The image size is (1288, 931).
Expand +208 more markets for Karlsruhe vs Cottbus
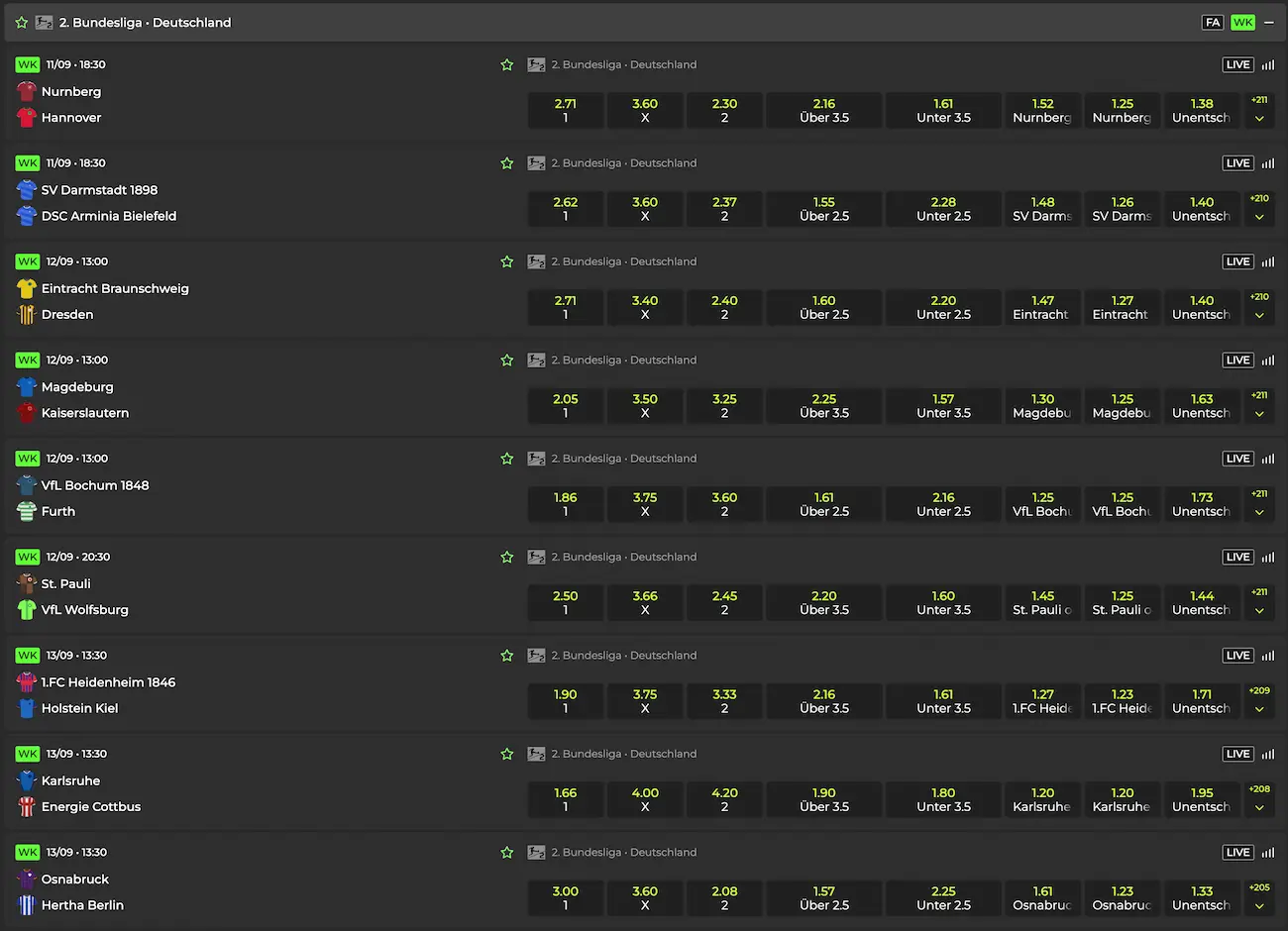point(1259,799)
